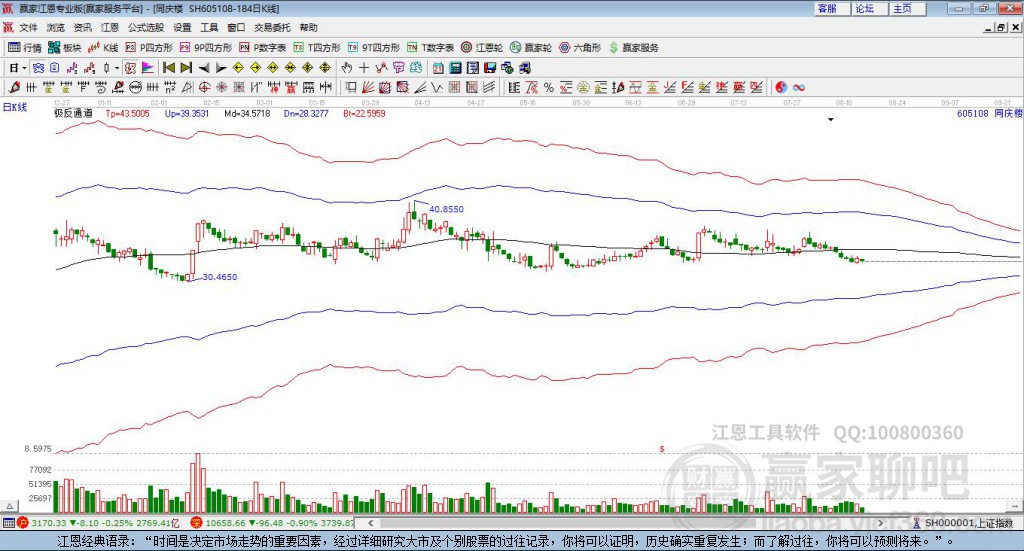This screenshot has width=1024, height=551.
Task: Open the 文件 menu
Action: [x=28, y=27]
